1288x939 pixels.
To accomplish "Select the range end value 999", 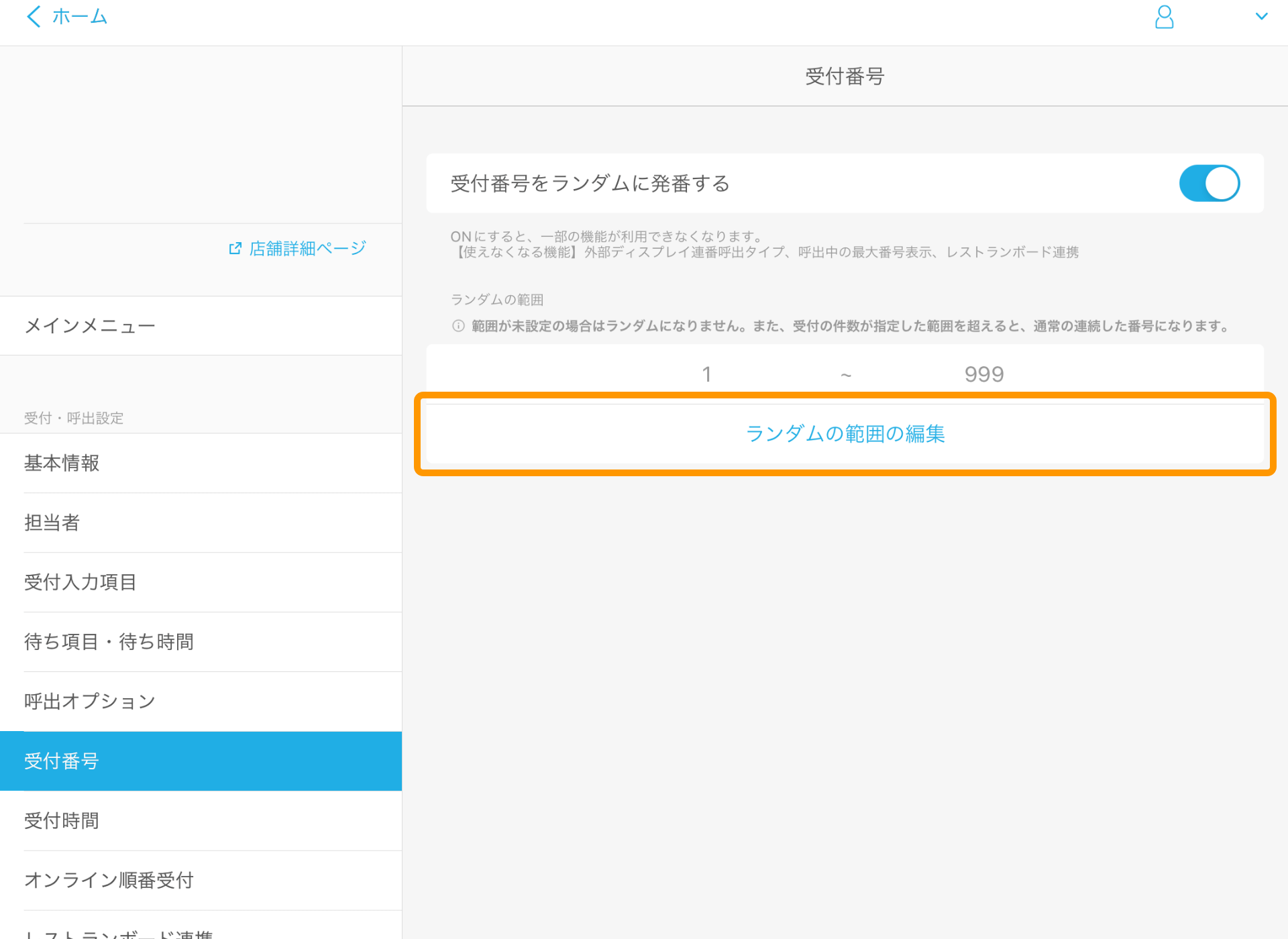I will pyautogui.click(x=984, y=374).
